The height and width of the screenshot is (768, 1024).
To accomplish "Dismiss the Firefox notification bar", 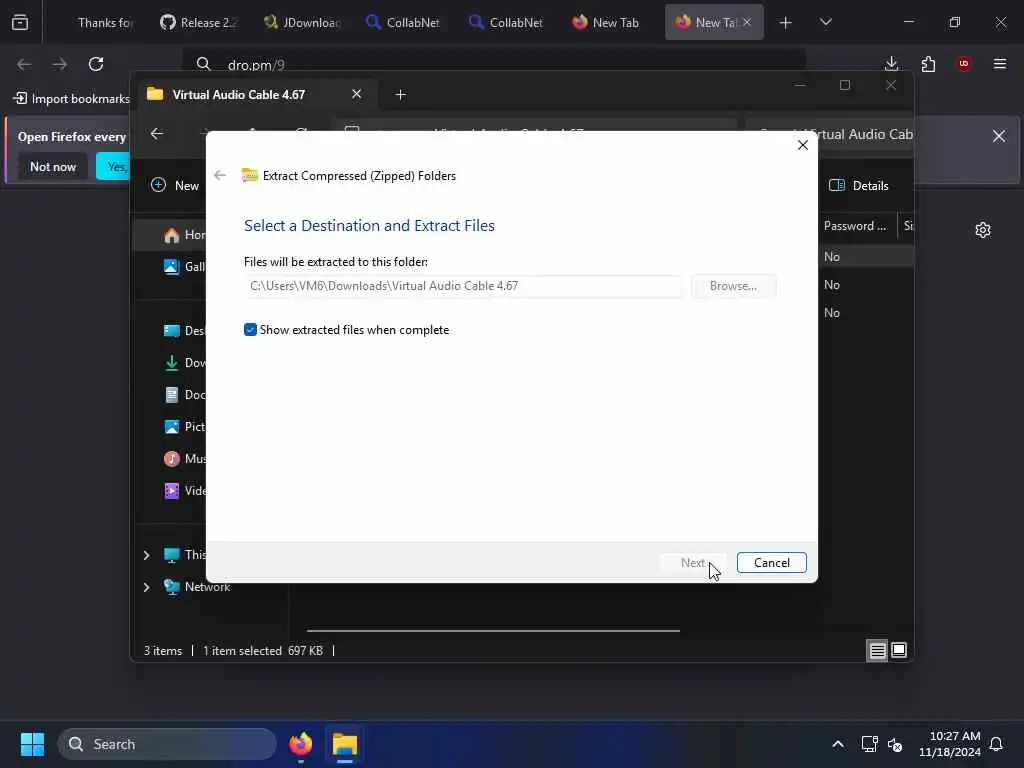I will click(999, 136).
